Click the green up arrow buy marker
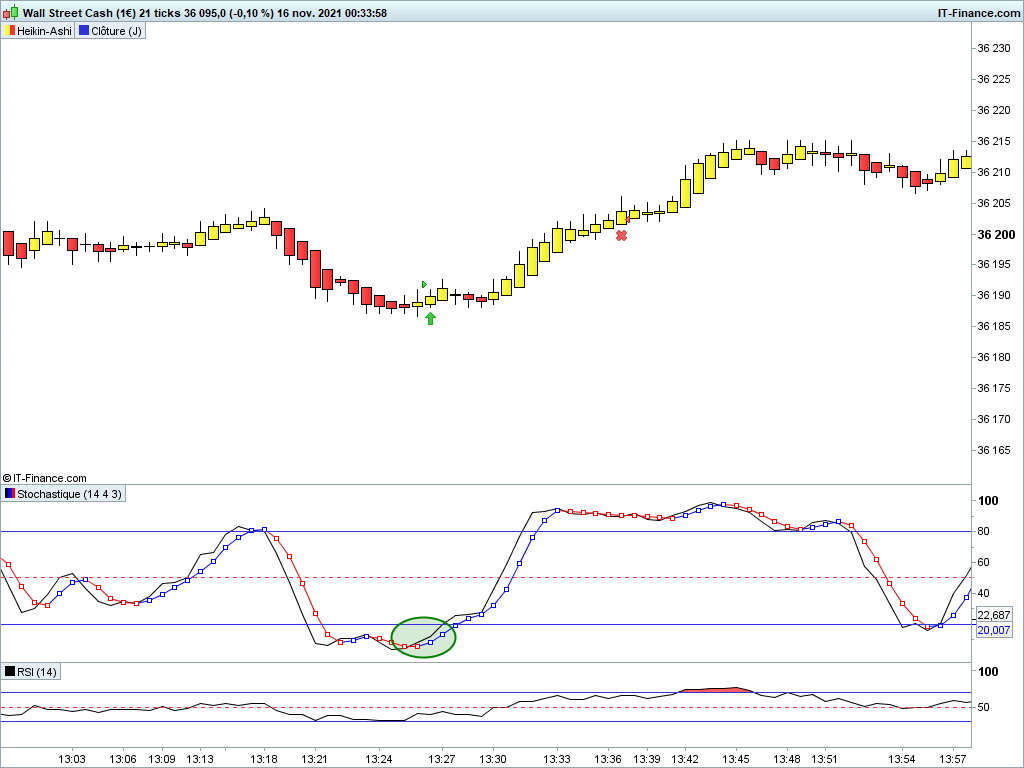1024x768 pixels. click(430, 318)
